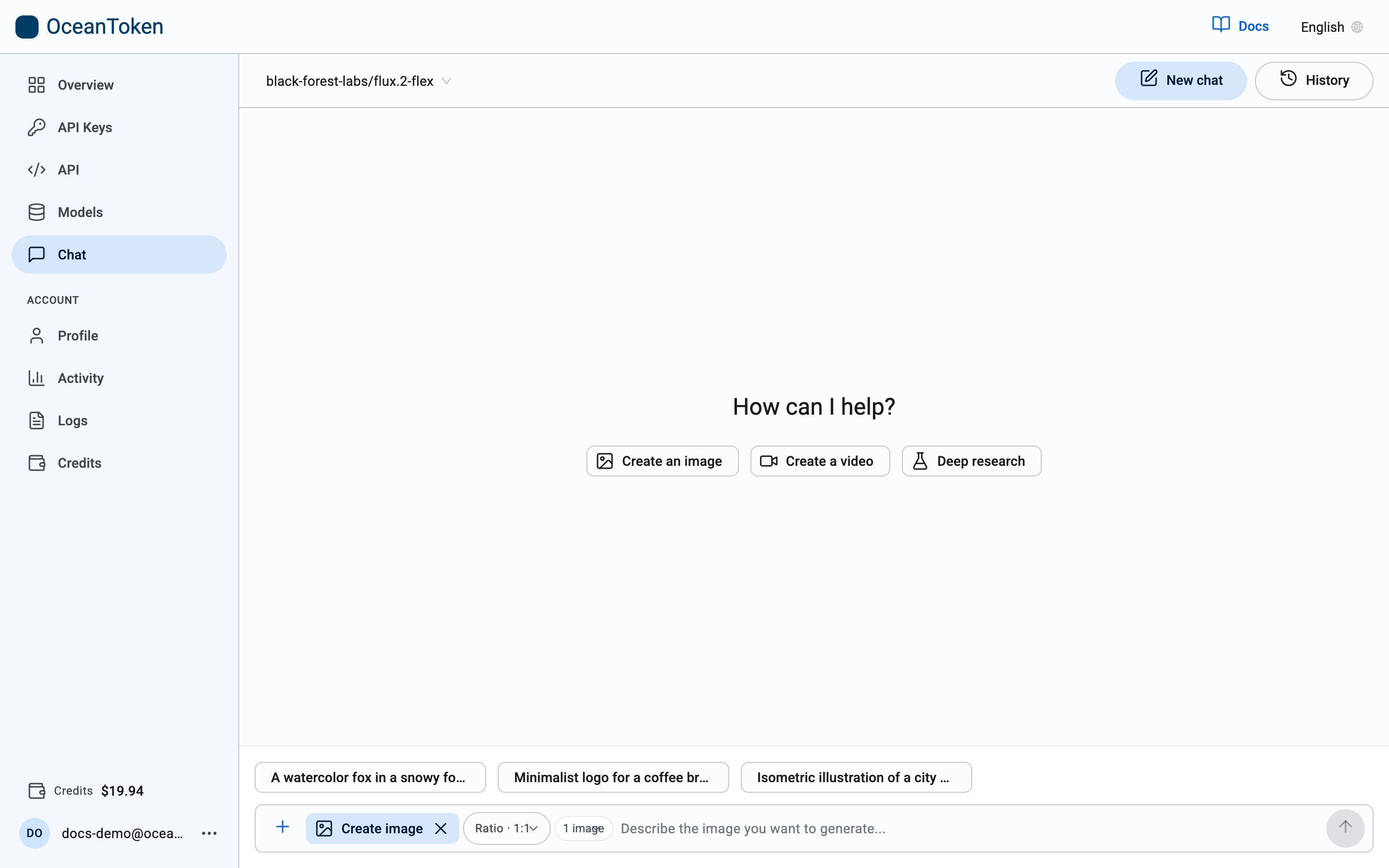Click the OceanToken logo square
The width and height of the screenshot is (1389, 868).
point(27,27)
